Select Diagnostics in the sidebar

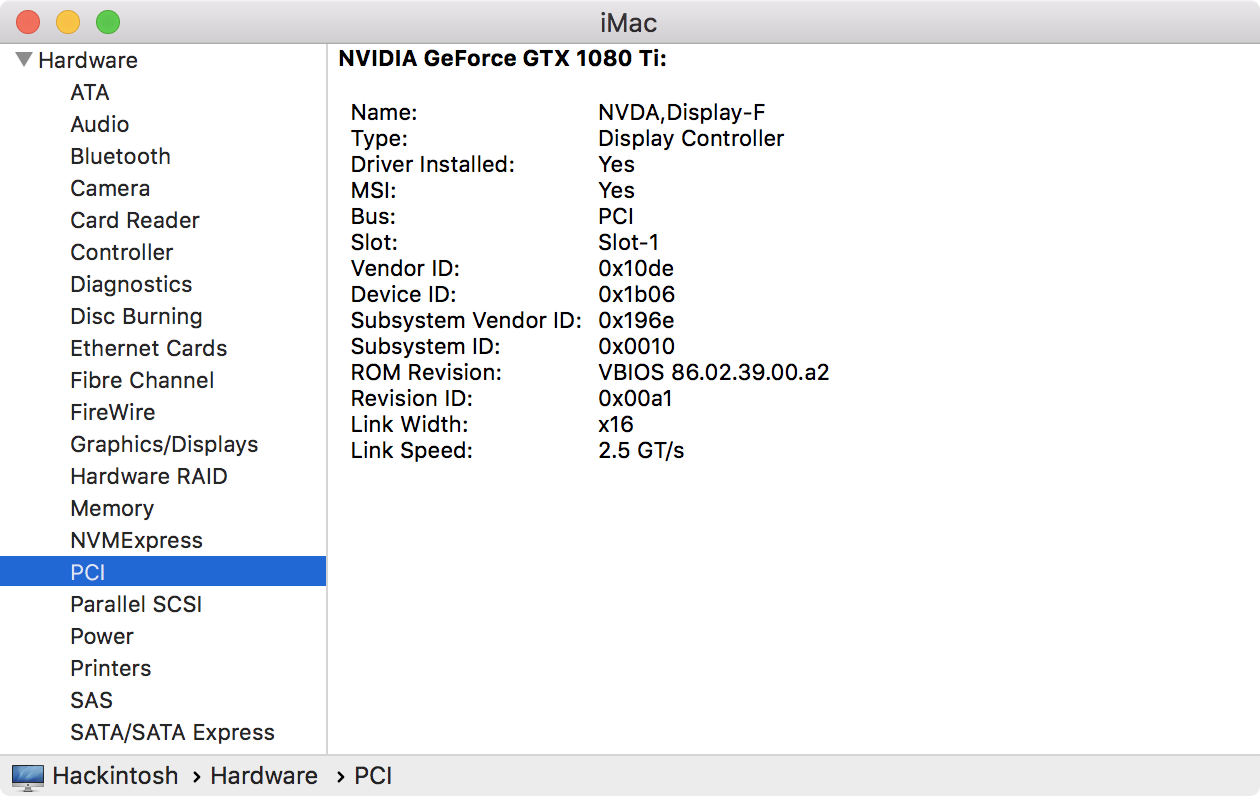[131, 284]
